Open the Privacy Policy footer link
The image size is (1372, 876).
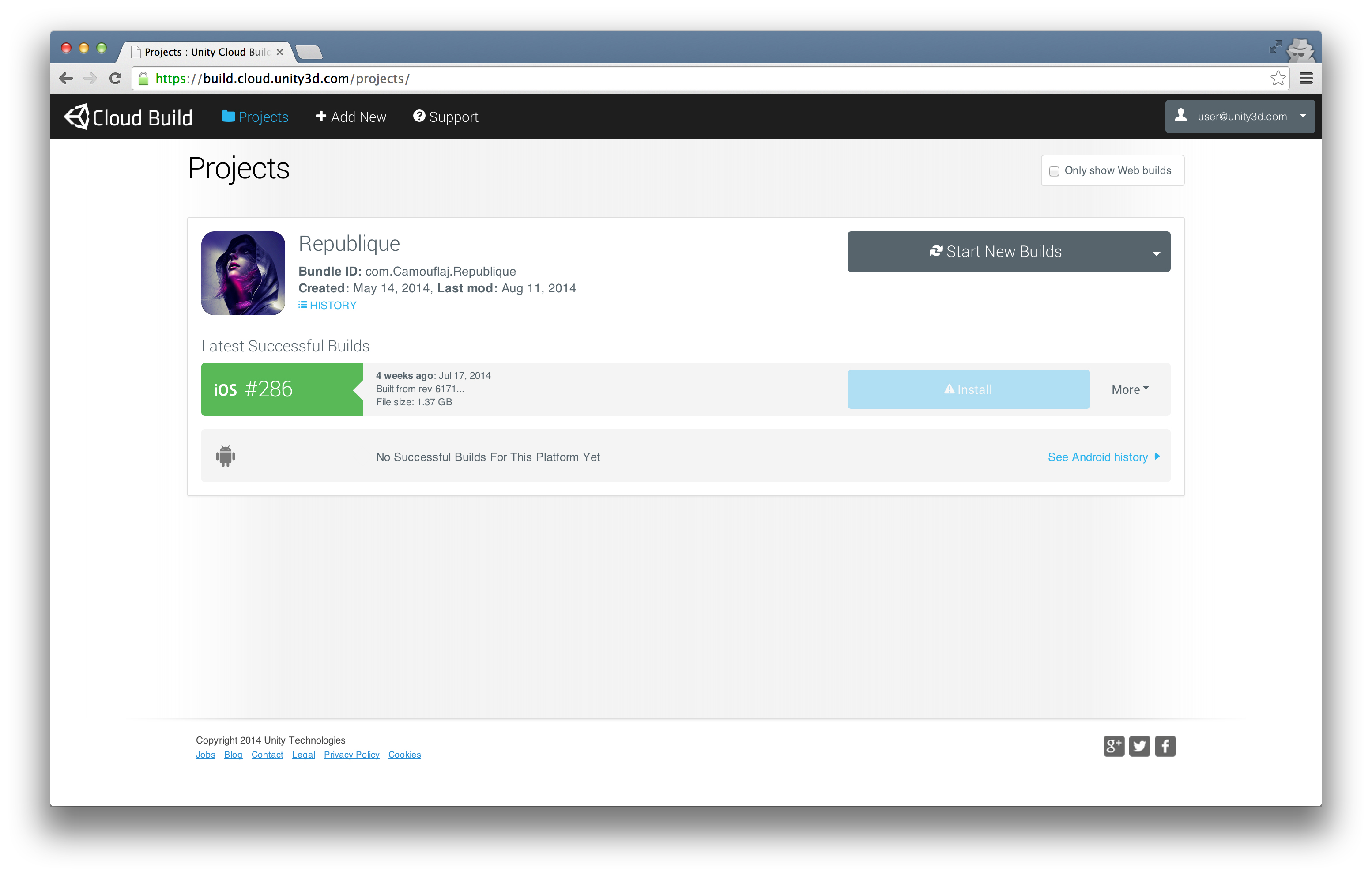pos(351,755)
